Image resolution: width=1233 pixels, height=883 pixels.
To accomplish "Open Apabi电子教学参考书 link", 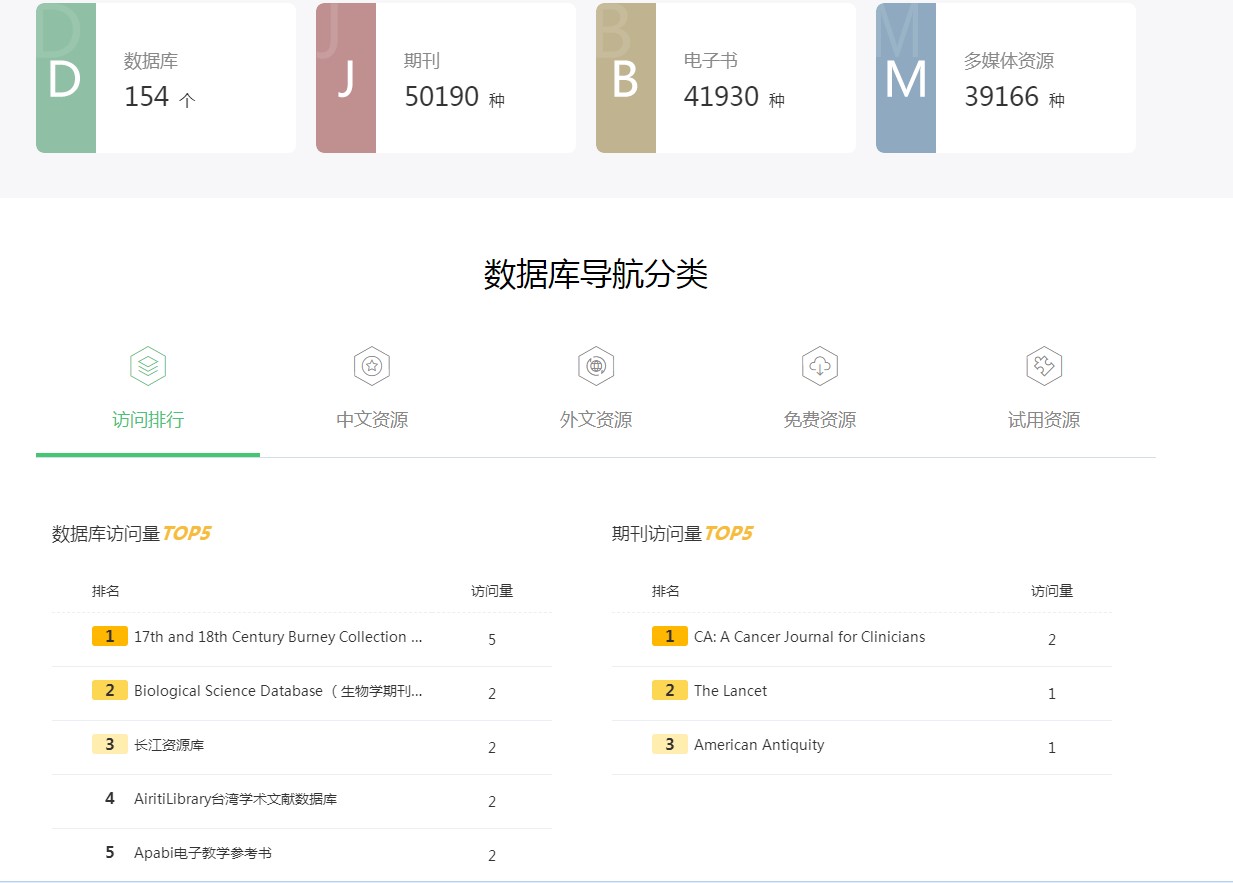I will (x=203, y=853).
